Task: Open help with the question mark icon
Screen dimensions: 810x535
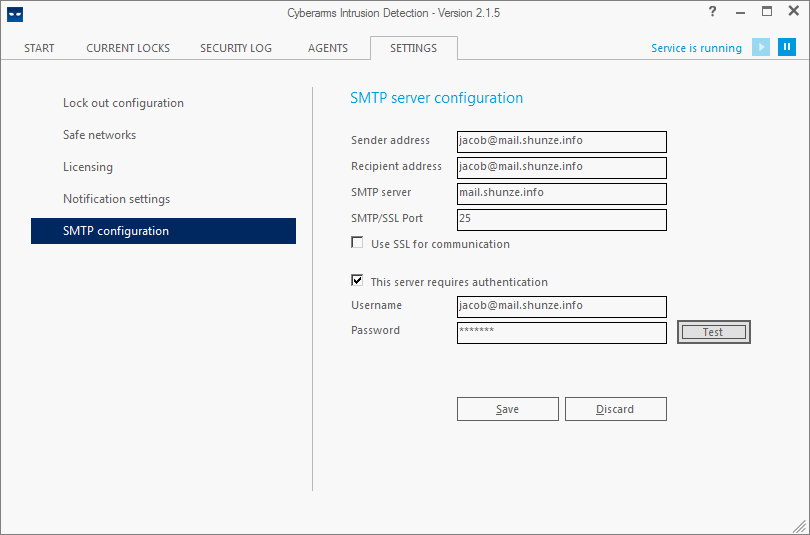Action: click(712, 11)
